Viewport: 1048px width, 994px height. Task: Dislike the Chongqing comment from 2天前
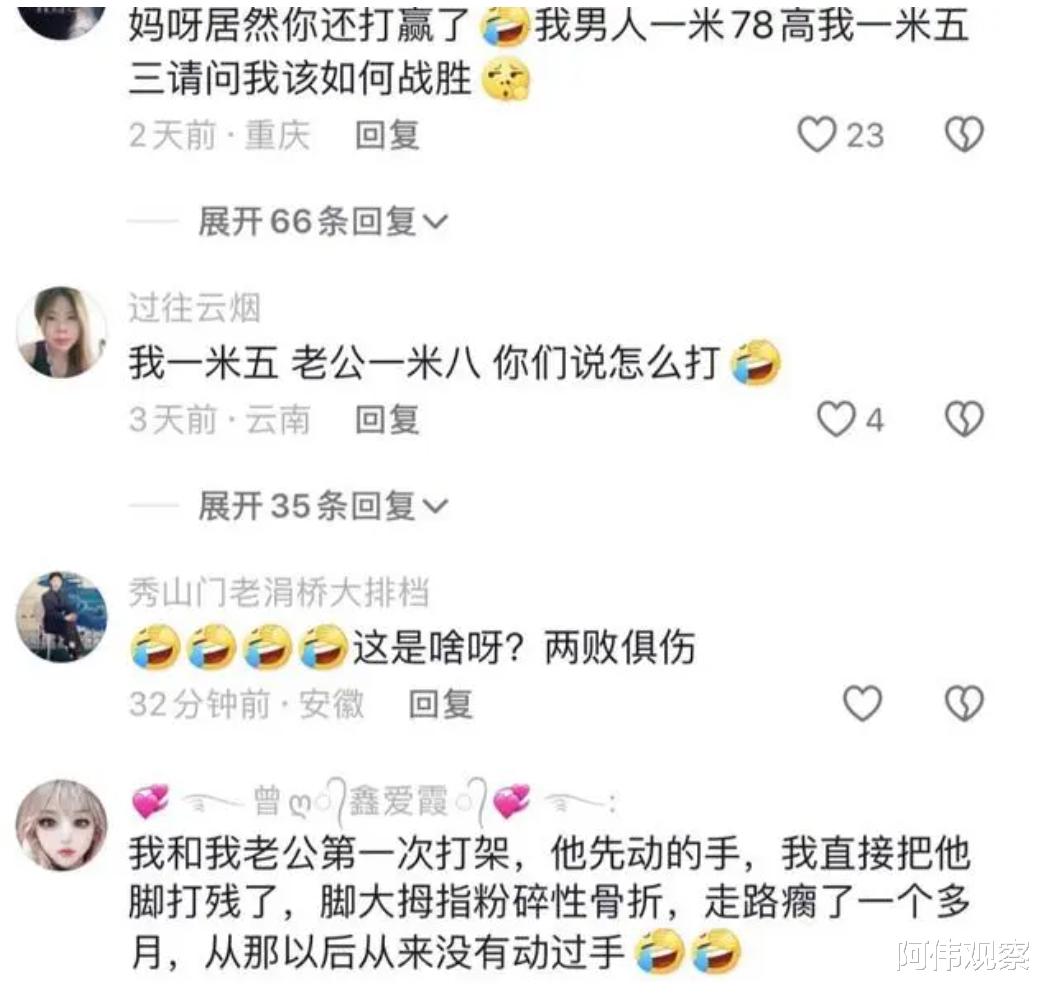[964, 134]
